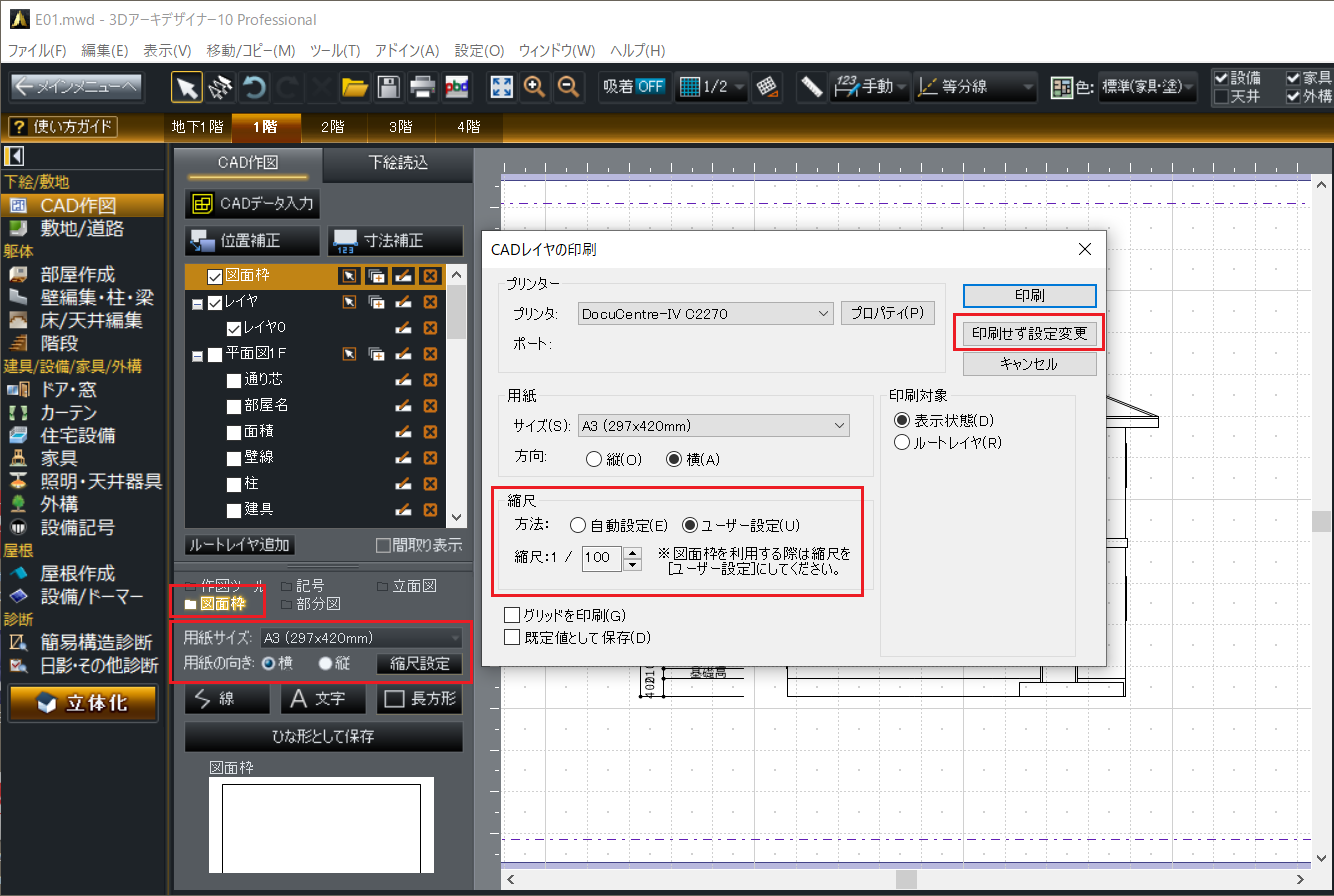Click the printer icon in toolbar

tap(422, 87)
